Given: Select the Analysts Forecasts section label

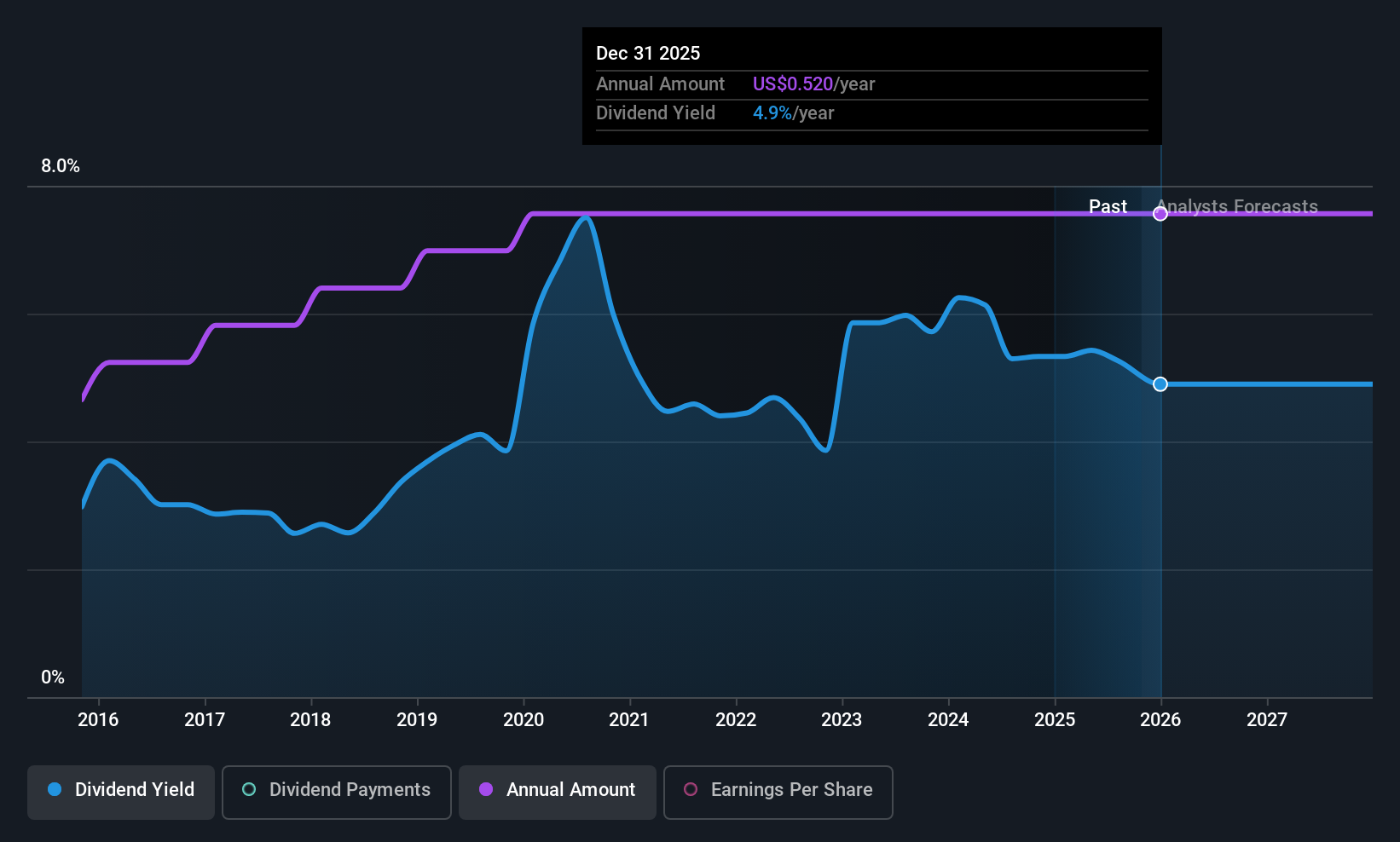Looking at the screenshot, I should pyautogui.click(x=1237, y=206).
